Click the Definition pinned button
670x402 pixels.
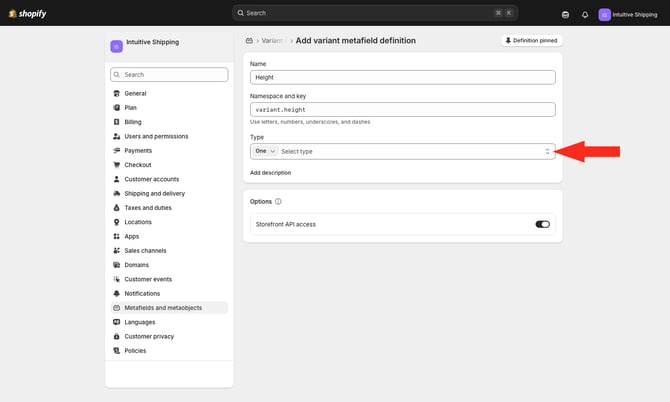pyautogui.click(x=532, y=41)
